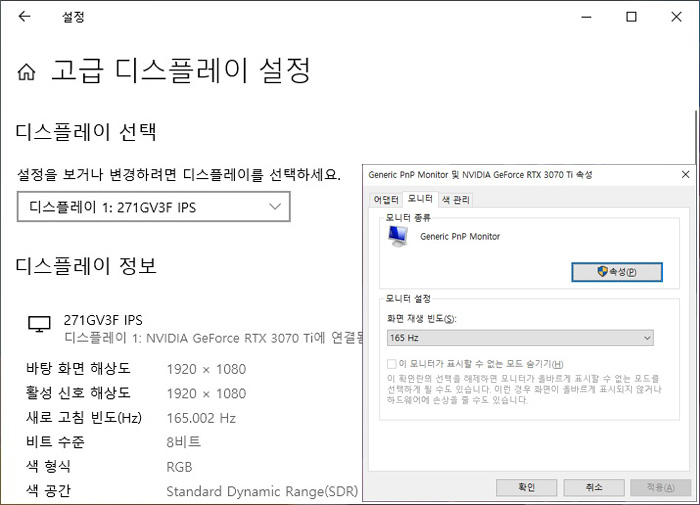Expand the 화면 재생 빈도 165 Hz dropdown
Viewport: 700px width, 505px height.
coord(520,338)
